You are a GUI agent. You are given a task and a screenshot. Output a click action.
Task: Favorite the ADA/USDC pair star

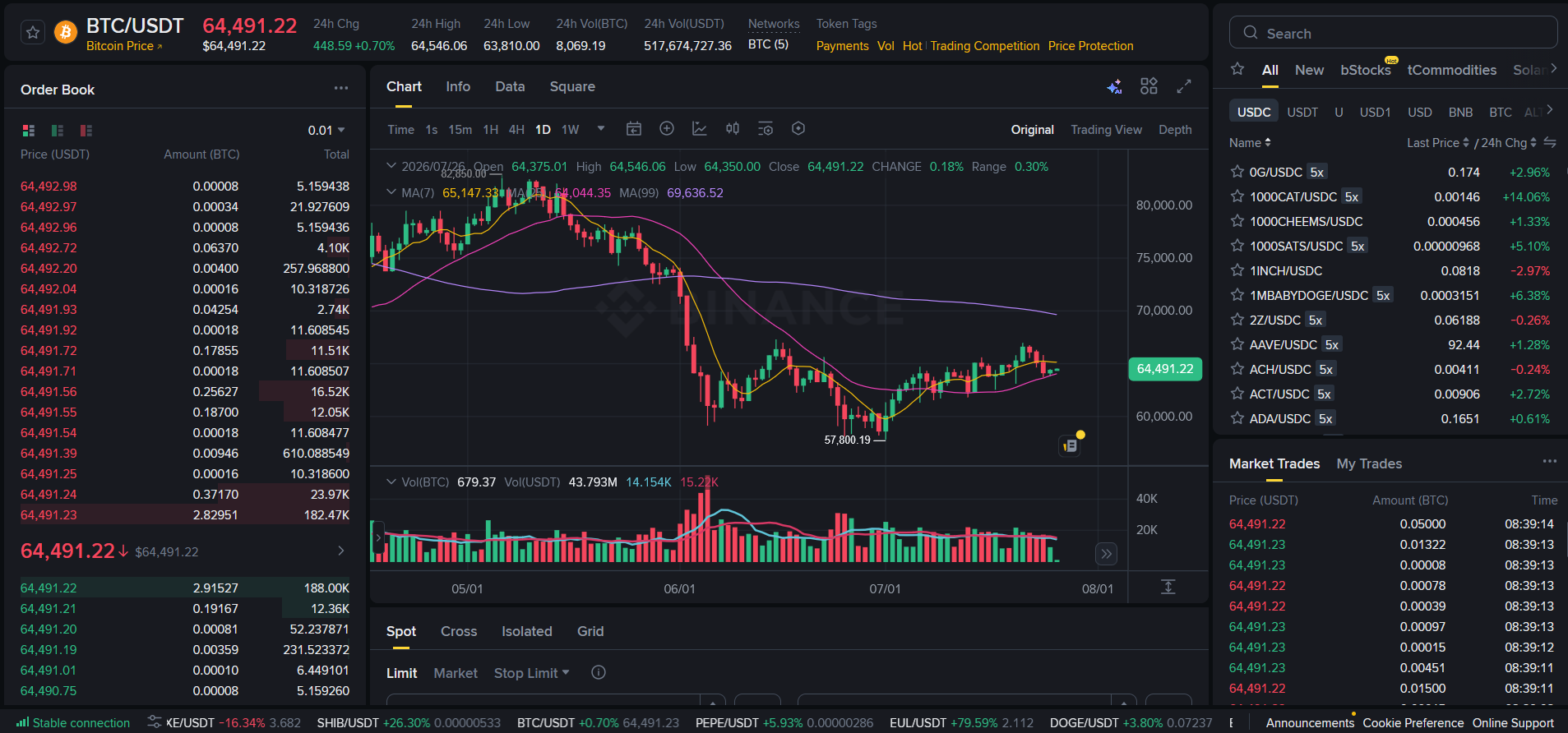[1237, 418]
